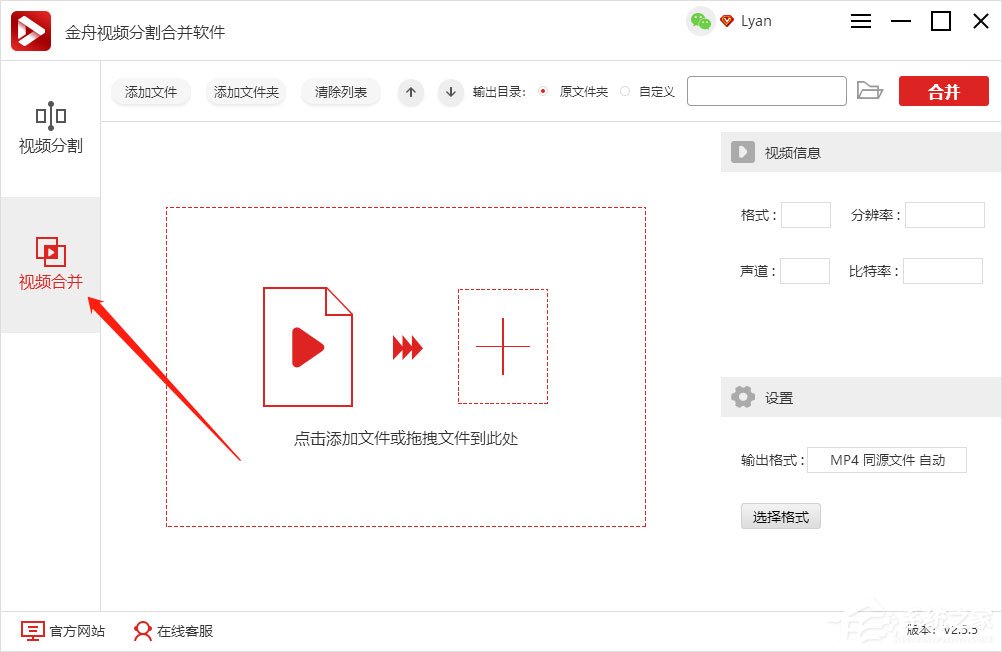The width and height of the screenshot is (1002, 652).
Task: Click the app logo in the top-left corner
Action: pos(30,30)
